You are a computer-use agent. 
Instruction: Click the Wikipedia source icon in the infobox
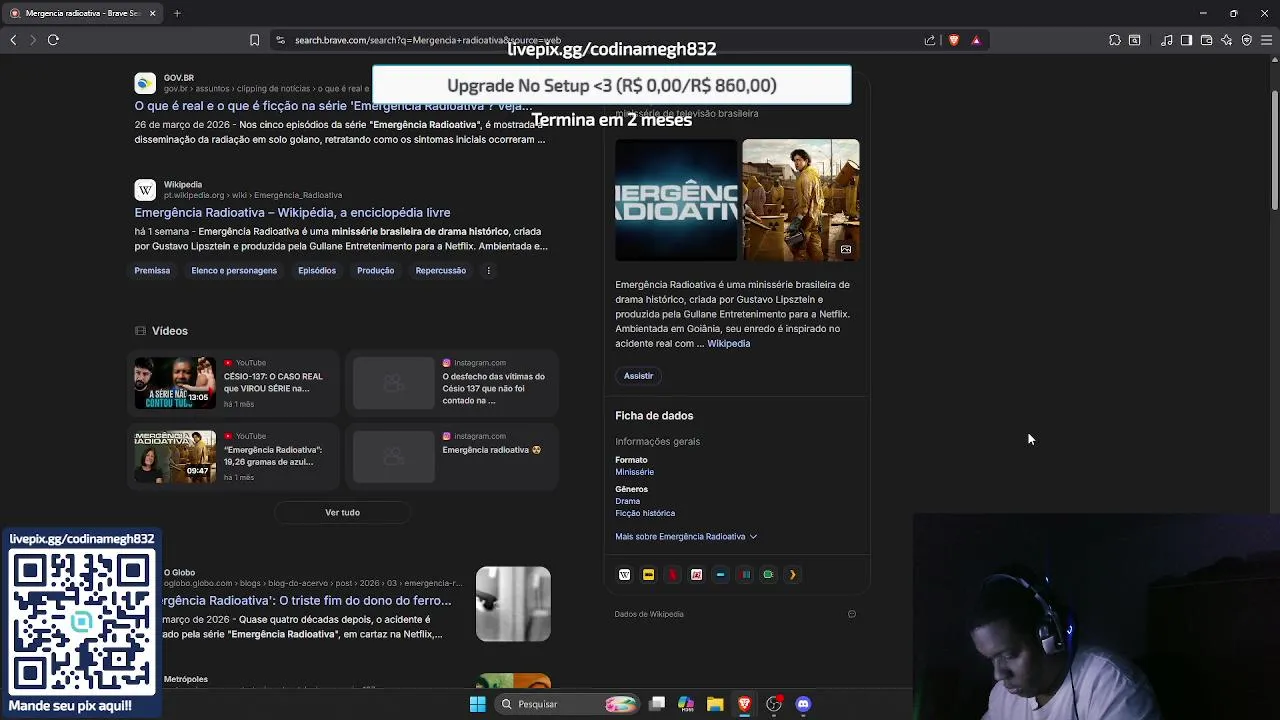click(x=625, y=574)
